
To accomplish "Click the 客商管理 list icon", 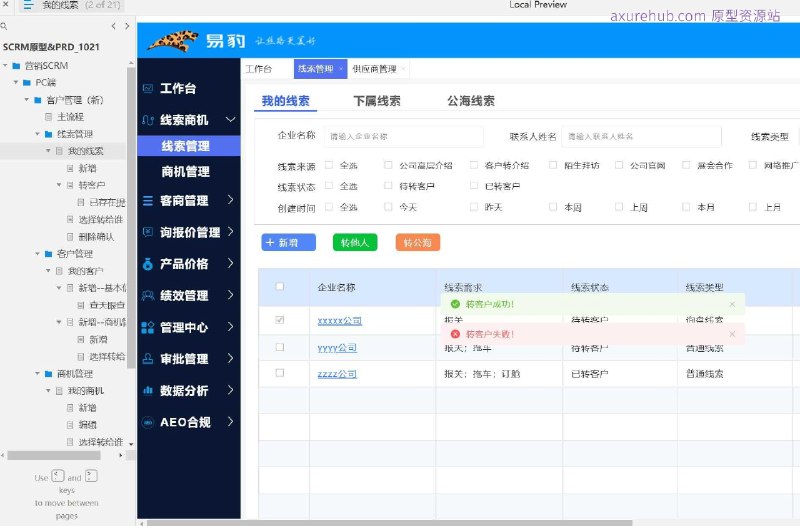I will click(x=148, y=201).
